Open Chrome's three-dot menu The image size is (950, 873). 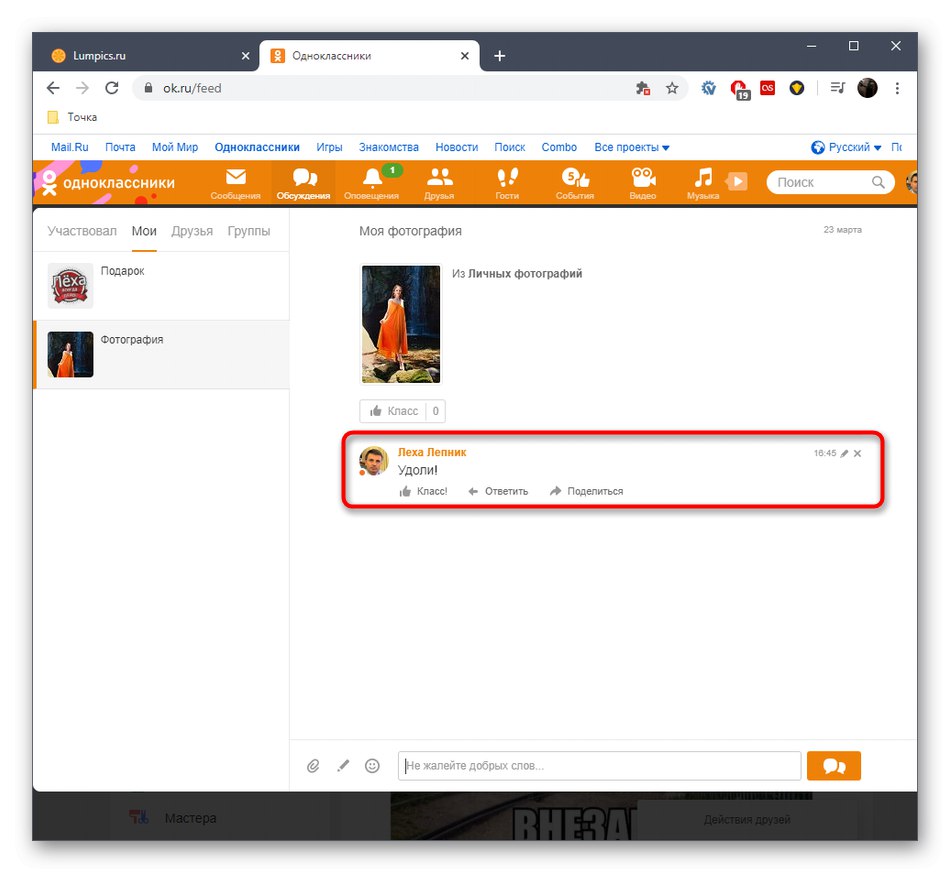coord(897,88)
